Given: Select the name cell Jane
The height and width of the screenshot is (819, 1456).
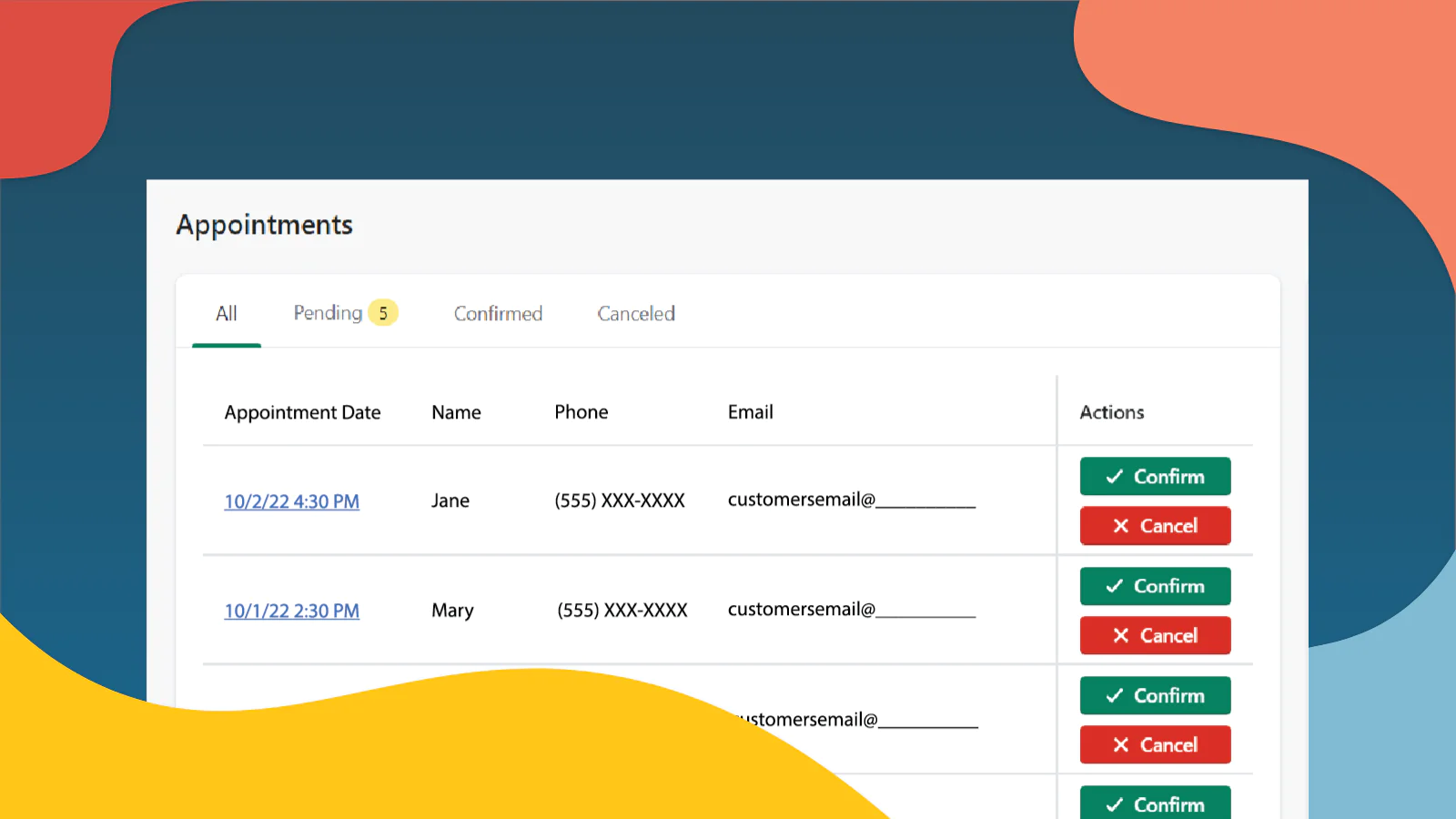Looking at the screenshot, I should tap(450, 500).
